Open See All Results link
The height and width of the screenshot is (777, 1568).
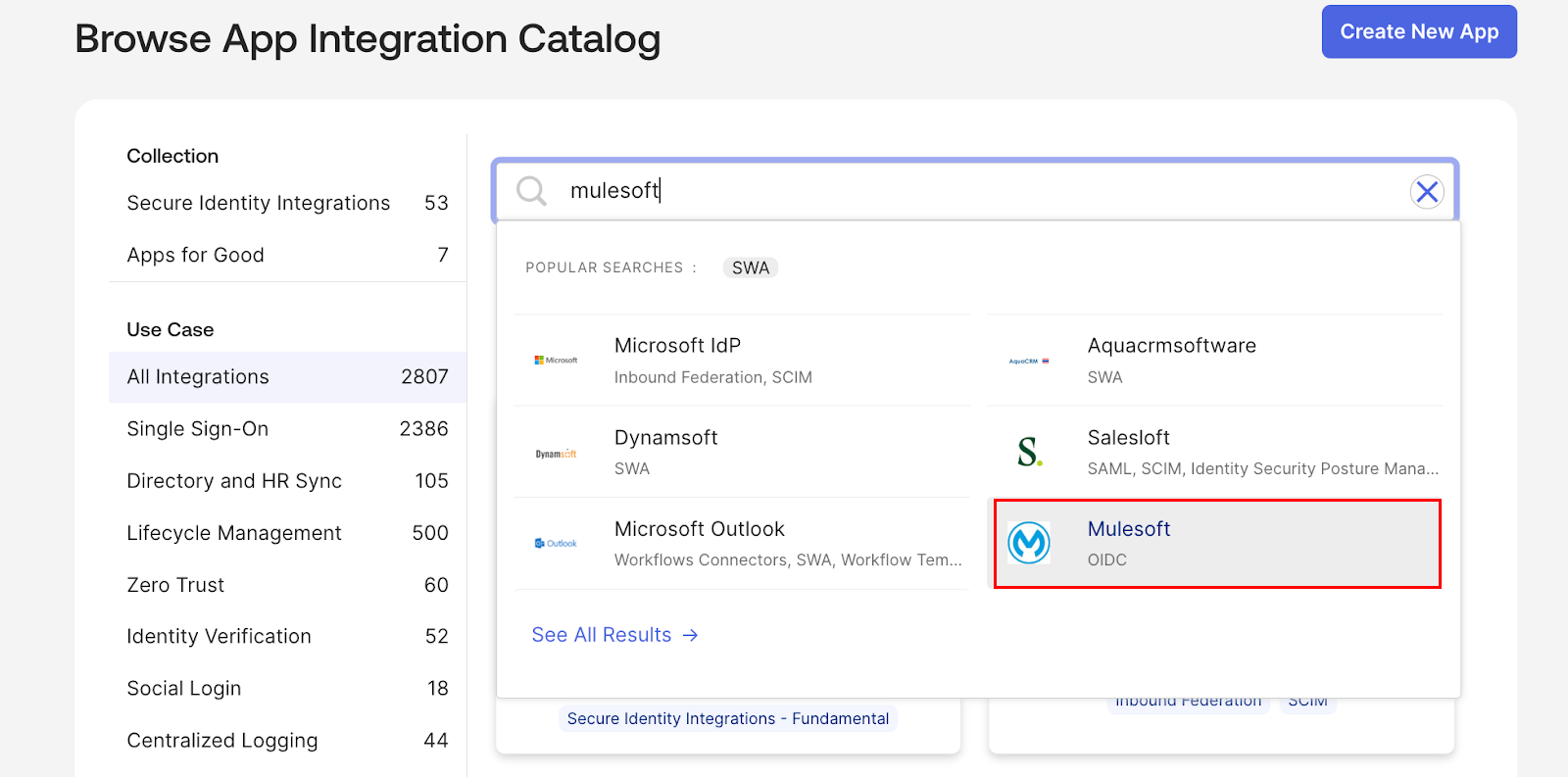[x=615, y=635]
